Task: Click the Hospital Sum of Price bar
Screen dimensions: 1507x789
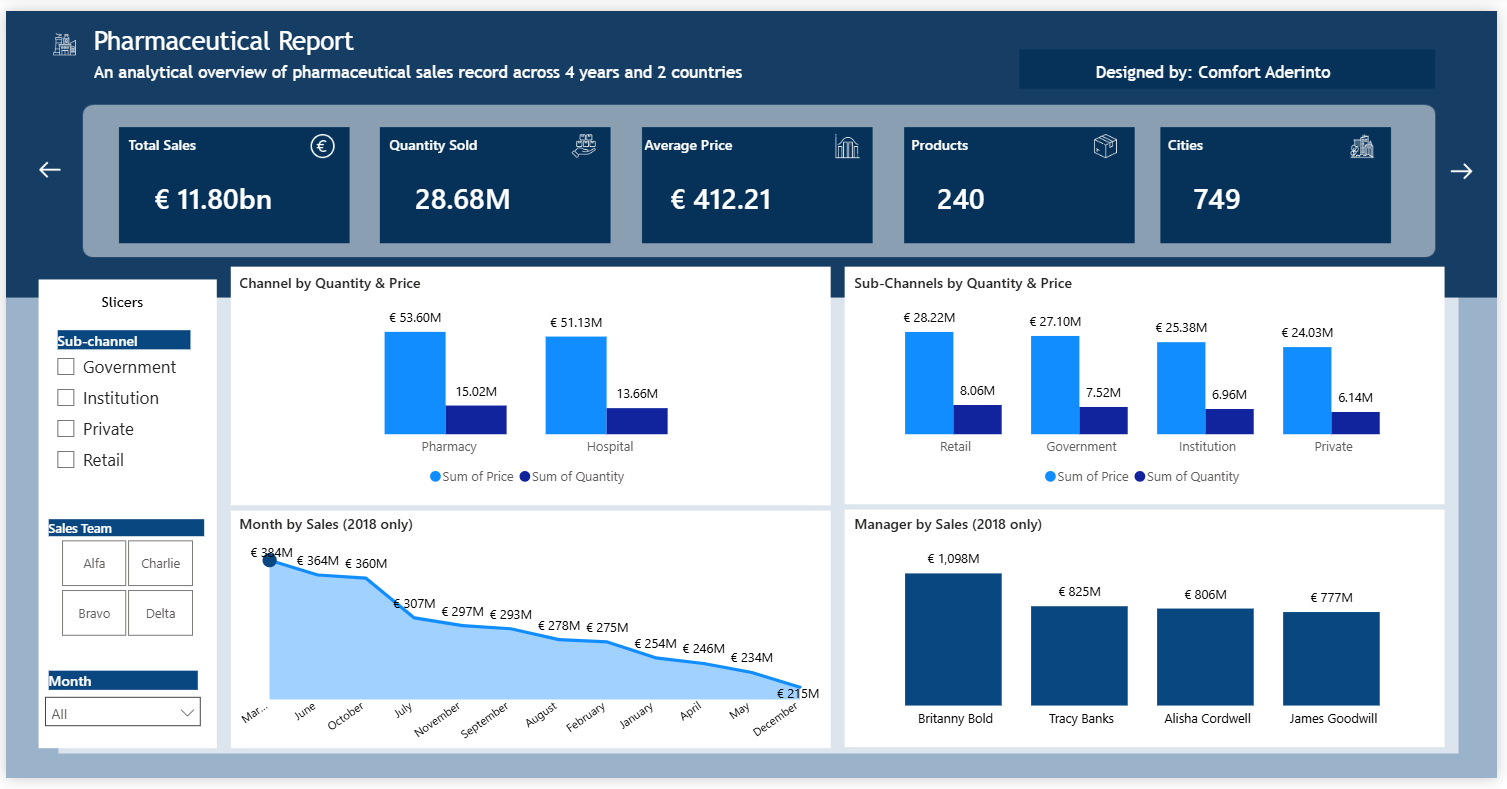Action: (576, 385)
